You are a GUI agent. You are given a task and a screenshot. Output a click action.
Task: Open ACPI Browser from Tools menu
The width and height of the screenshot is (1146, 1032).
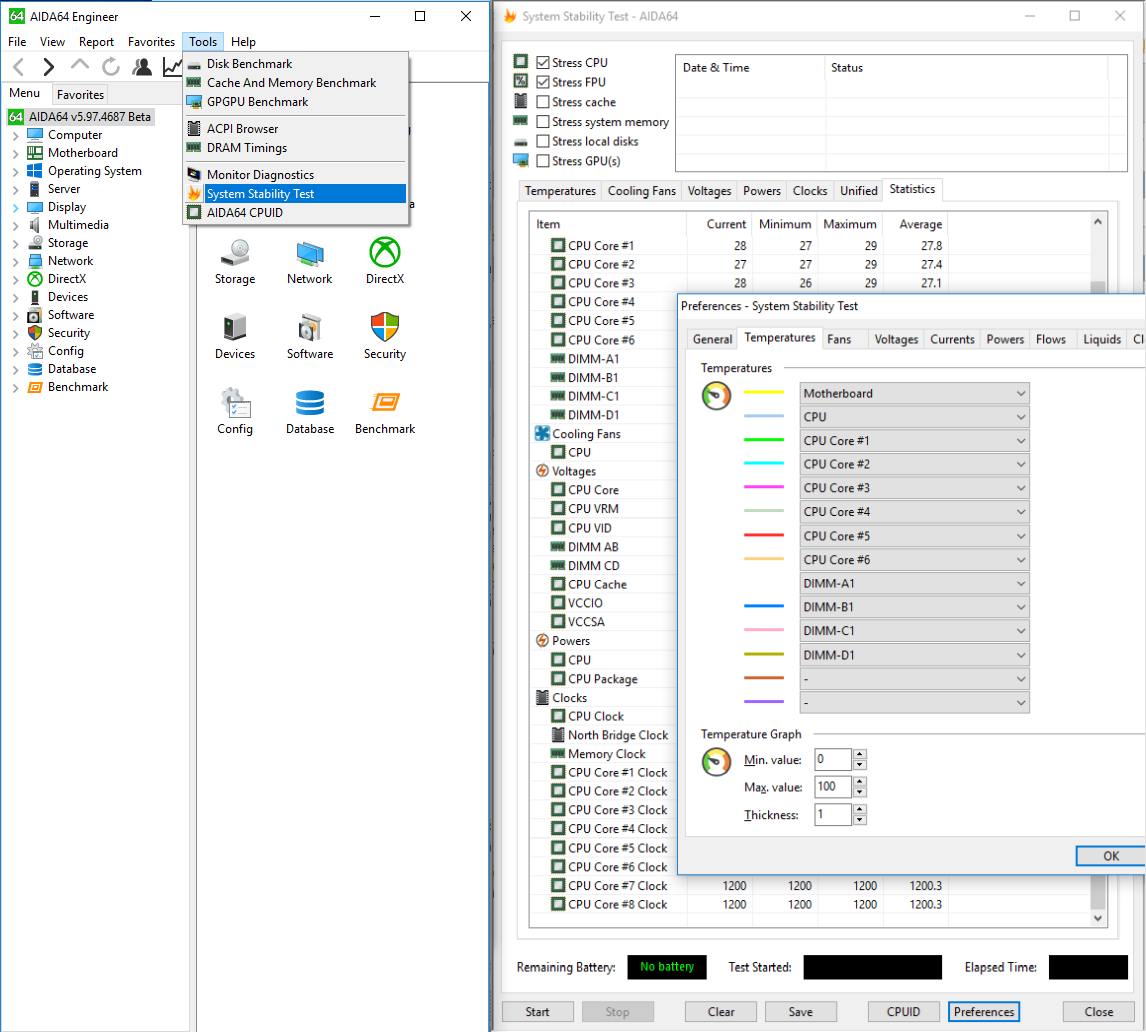pos(296,129)
